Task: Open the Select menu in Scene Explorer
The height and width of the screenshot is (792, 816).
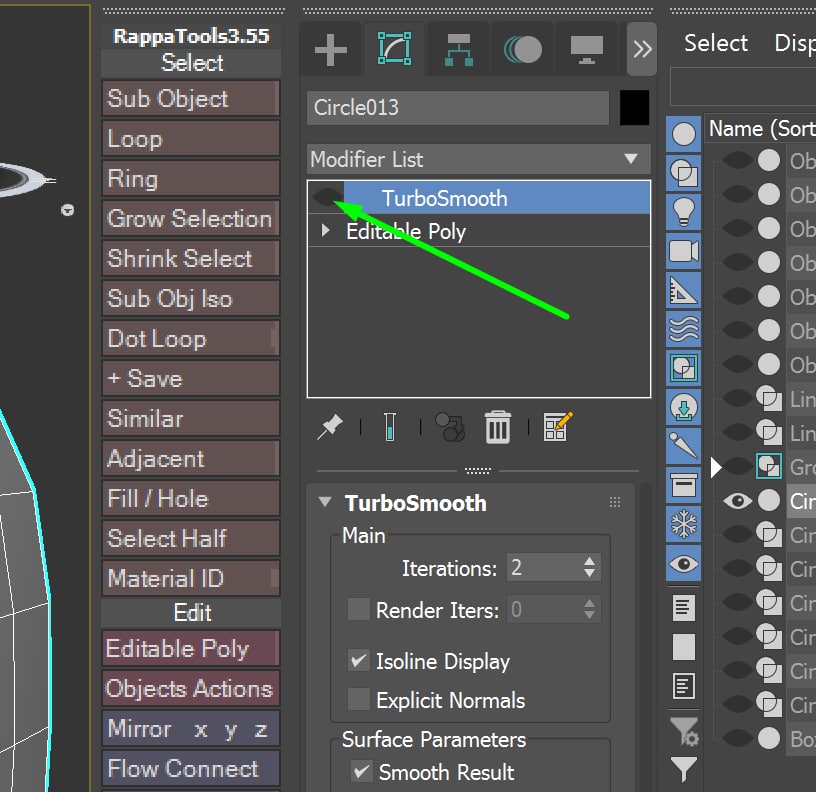Action: (716, 43)
